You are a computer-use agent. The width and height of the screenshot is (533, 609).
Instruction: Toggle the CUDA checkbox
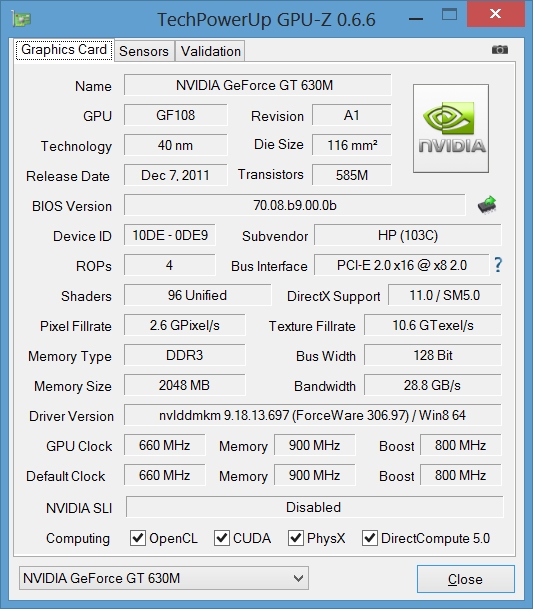tap(221, 538)
